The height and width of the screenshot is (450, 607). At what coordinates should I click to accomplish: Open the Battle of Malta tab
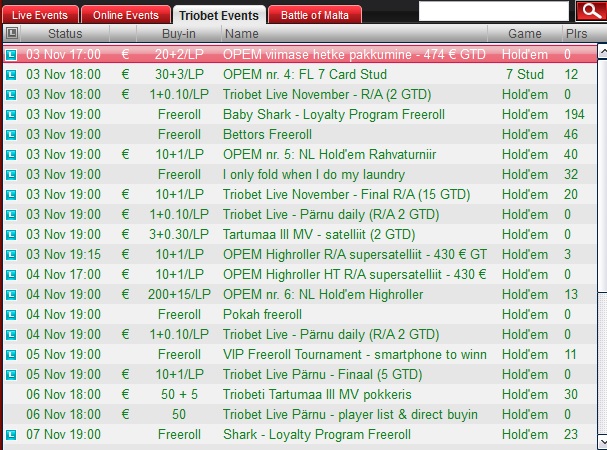click(x=315, y=15)
